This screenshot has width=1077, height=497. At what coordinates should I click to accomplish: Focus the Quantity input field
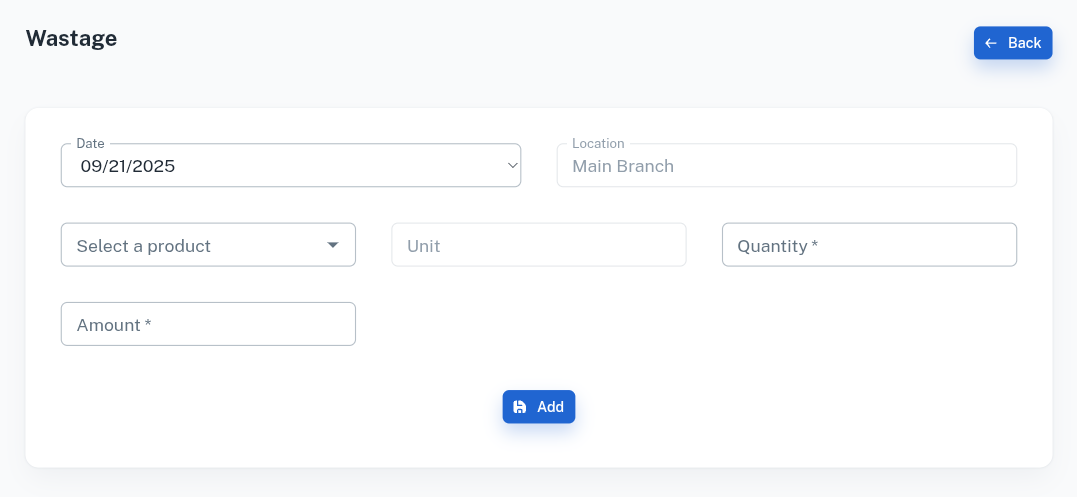tap(869, 245)
